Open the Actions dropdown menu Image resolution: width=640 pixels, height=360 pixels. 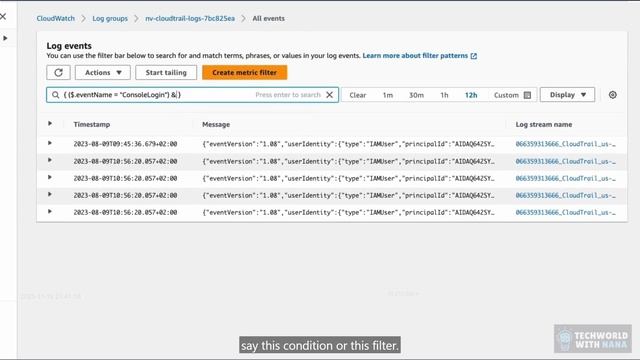(x=103, y=72)
